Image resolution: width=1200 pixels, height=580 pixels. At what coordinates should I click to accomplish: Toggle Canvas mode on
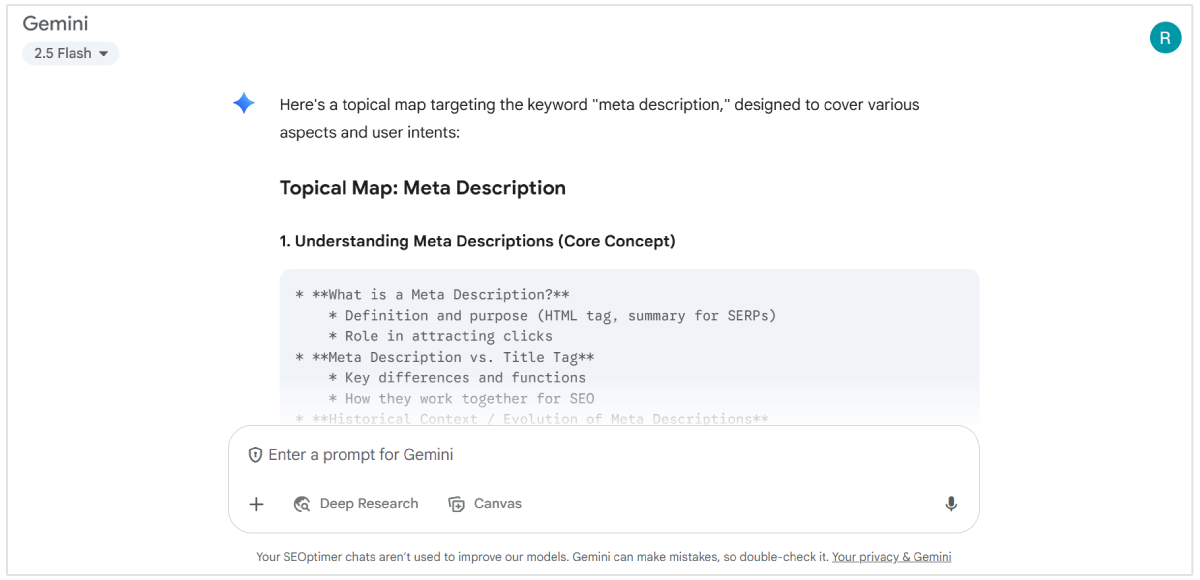pos(485,503)
